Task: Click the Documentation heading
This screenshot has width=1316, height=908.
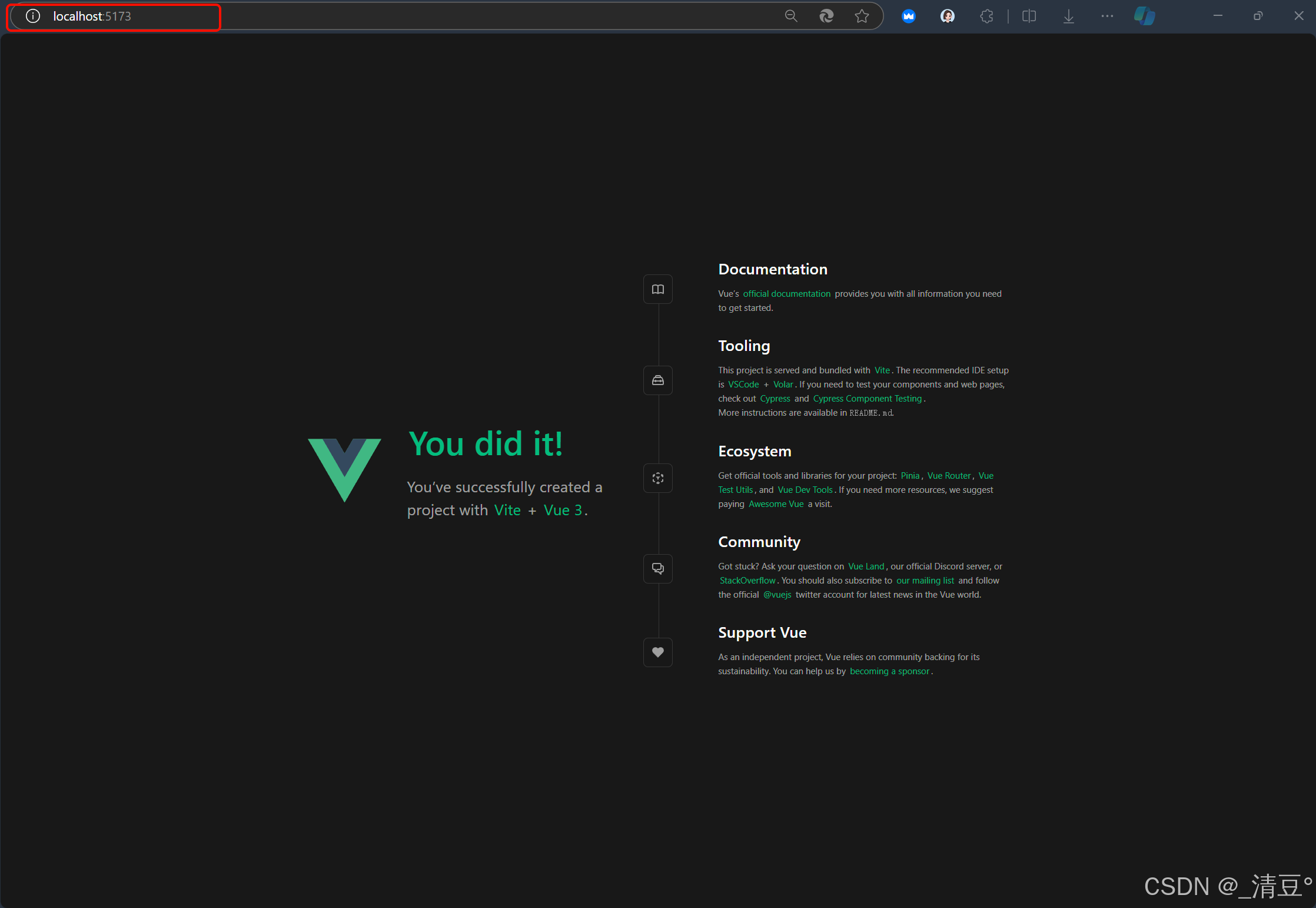Action: [773, 269]
